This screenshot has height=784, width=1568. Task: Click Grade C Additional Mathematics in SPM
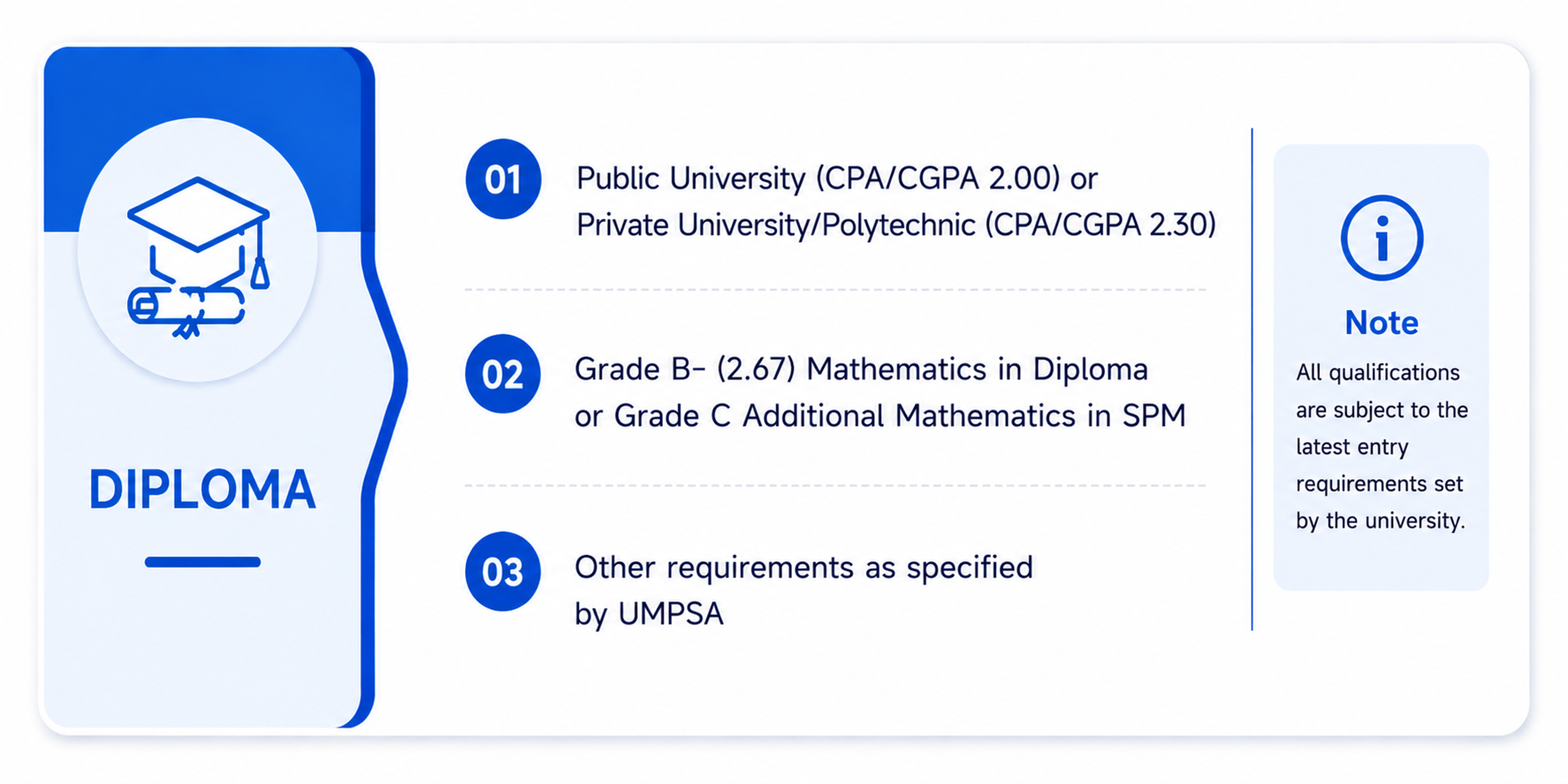coord(879,415)
